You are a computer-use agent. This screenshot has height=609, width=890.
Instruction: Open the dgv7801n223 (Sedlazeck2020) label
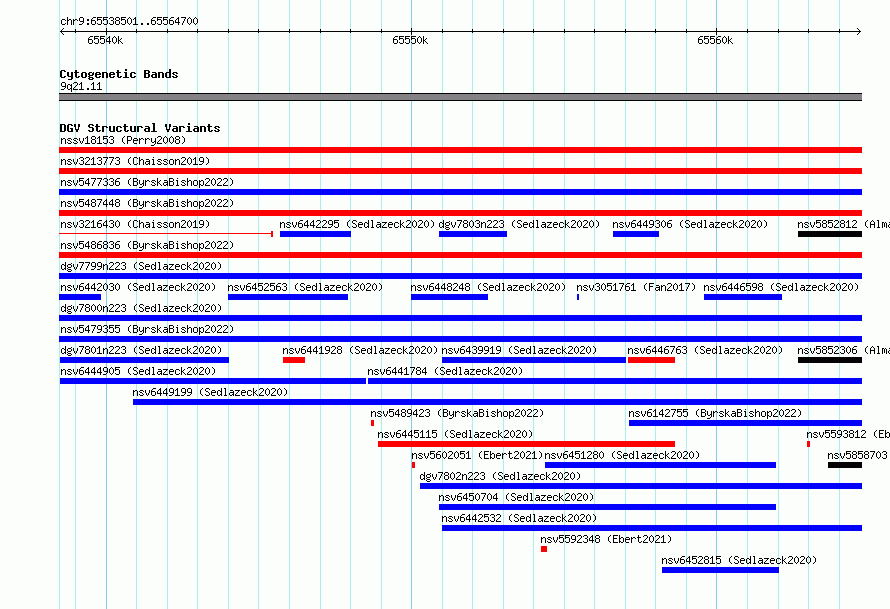pyautogui.click(x=141, y=350)
